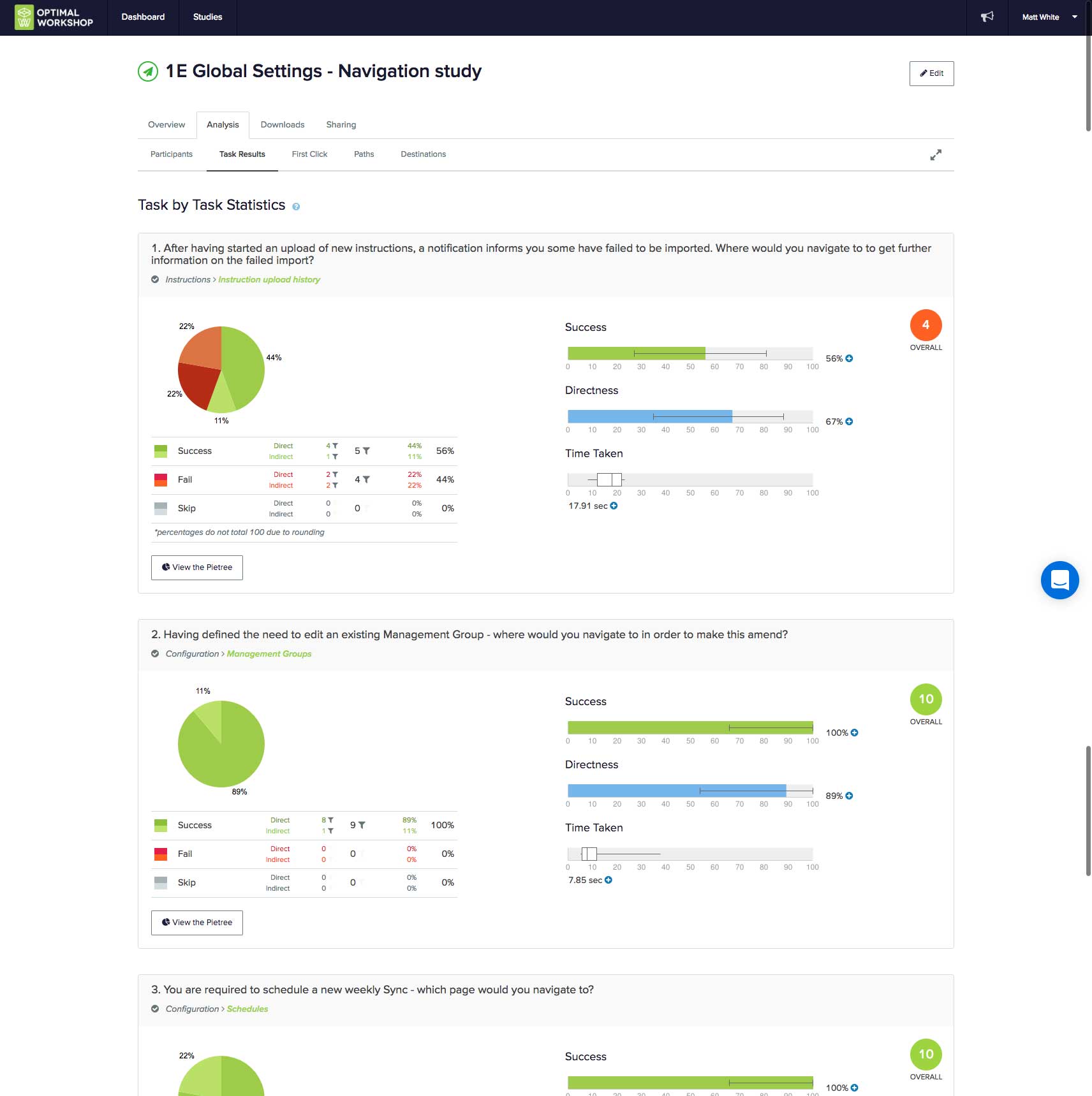Click task 1 correct-answer checkmark icon

[x=155, y=280]
